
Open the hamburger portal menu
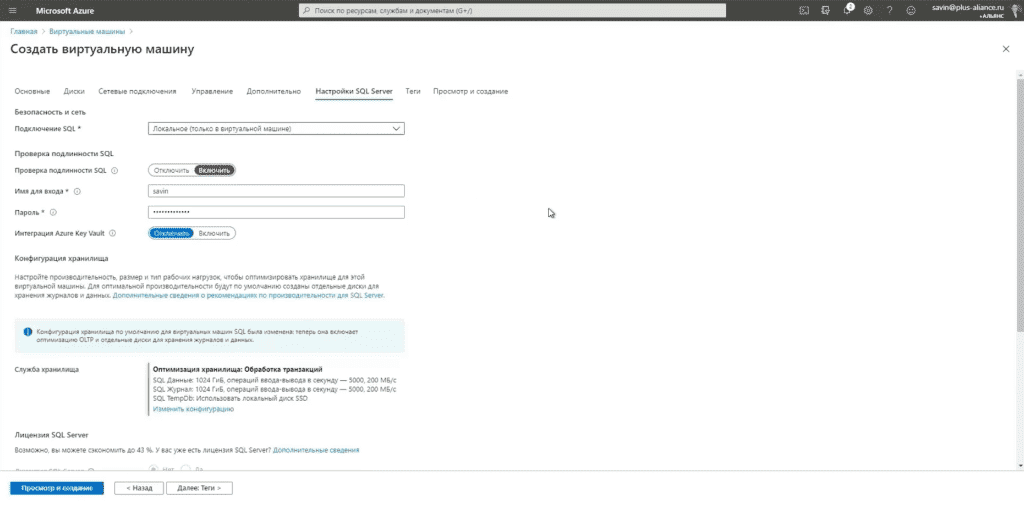point(13,10)
